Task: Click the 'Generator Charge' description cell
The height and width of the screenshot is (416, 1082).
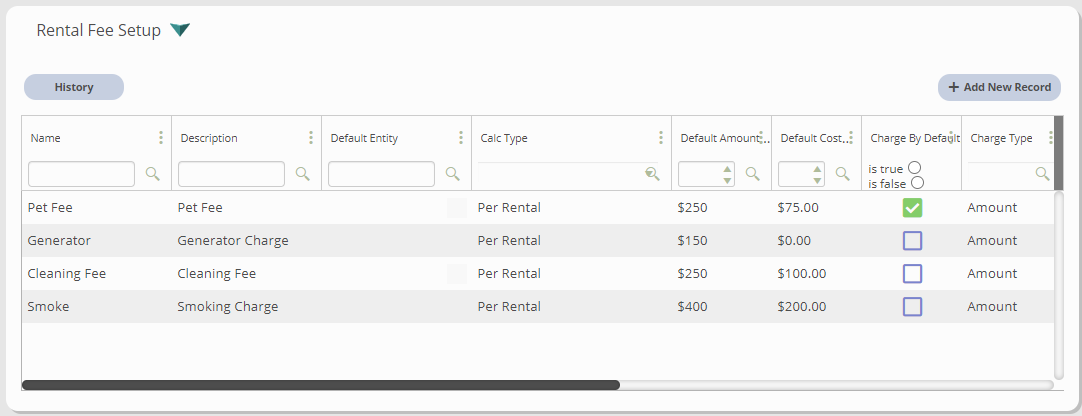Action: point(233,241)
